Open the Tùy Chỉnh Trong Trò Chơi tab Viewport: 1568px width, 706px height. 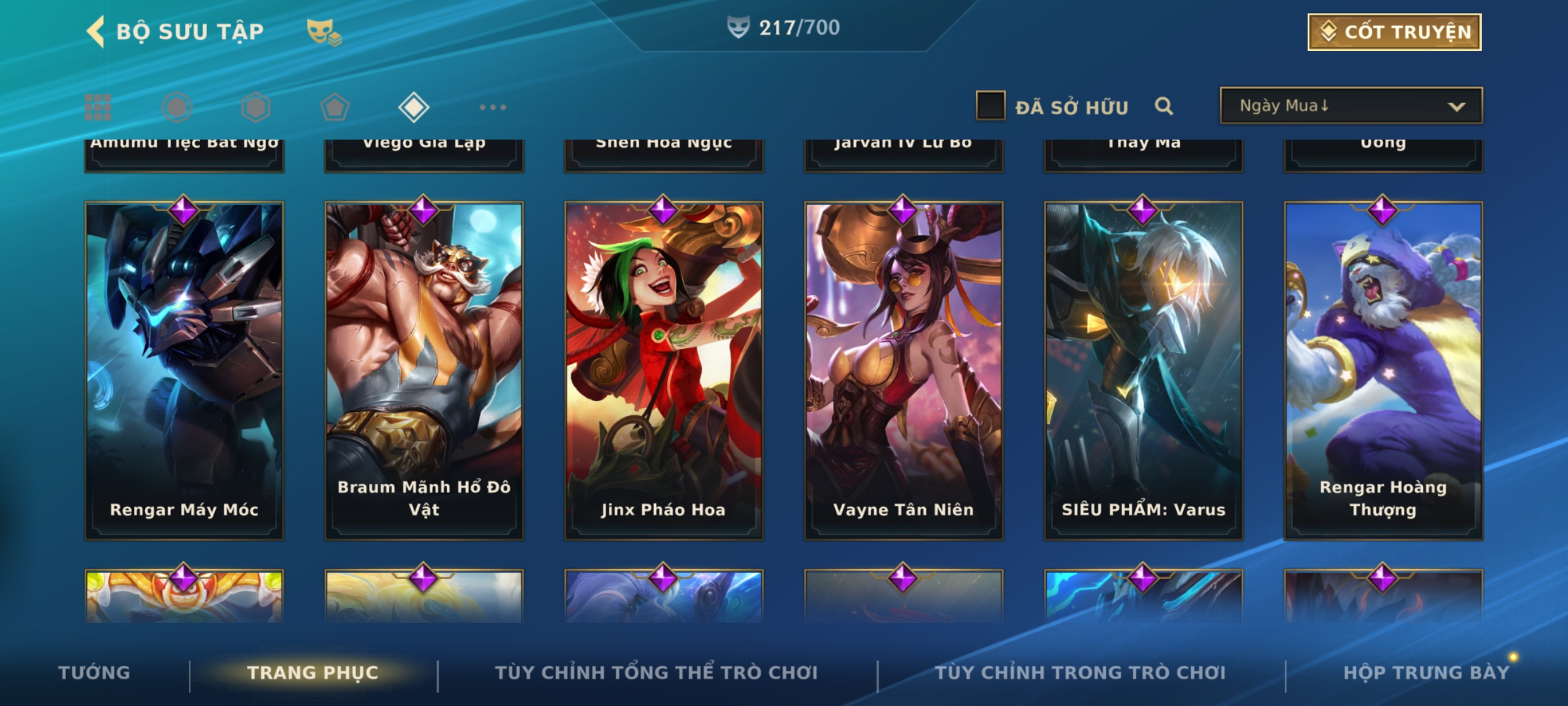pyautogui.click(x=1080, y=673)
